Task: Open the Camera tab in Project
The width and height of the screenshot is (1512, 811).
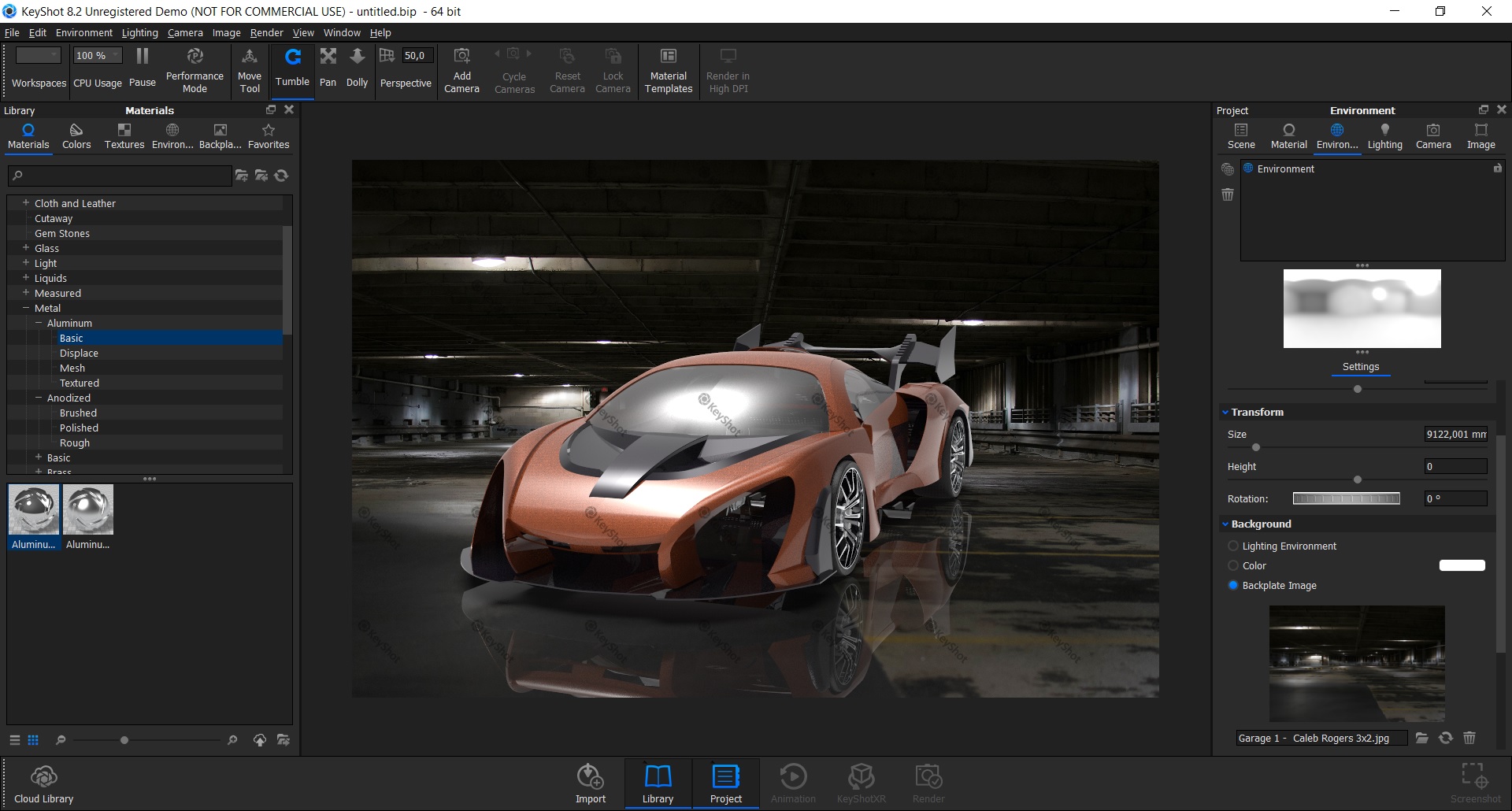Action: pyautogui.click(x=1433, y=136)
